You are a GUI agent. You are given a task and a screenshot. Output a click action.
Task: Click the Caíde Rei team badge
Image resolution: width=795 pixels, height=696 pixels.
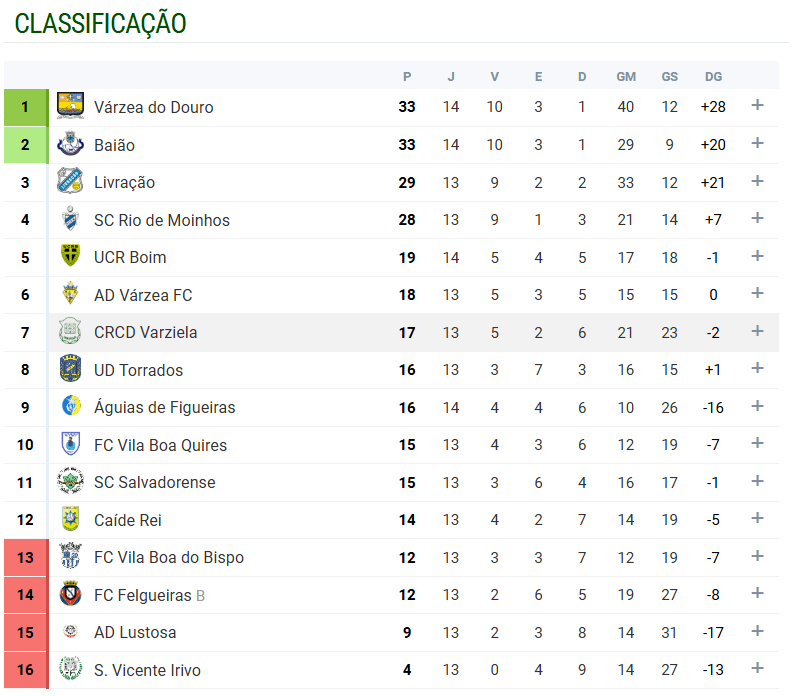[x=70, y=520]
